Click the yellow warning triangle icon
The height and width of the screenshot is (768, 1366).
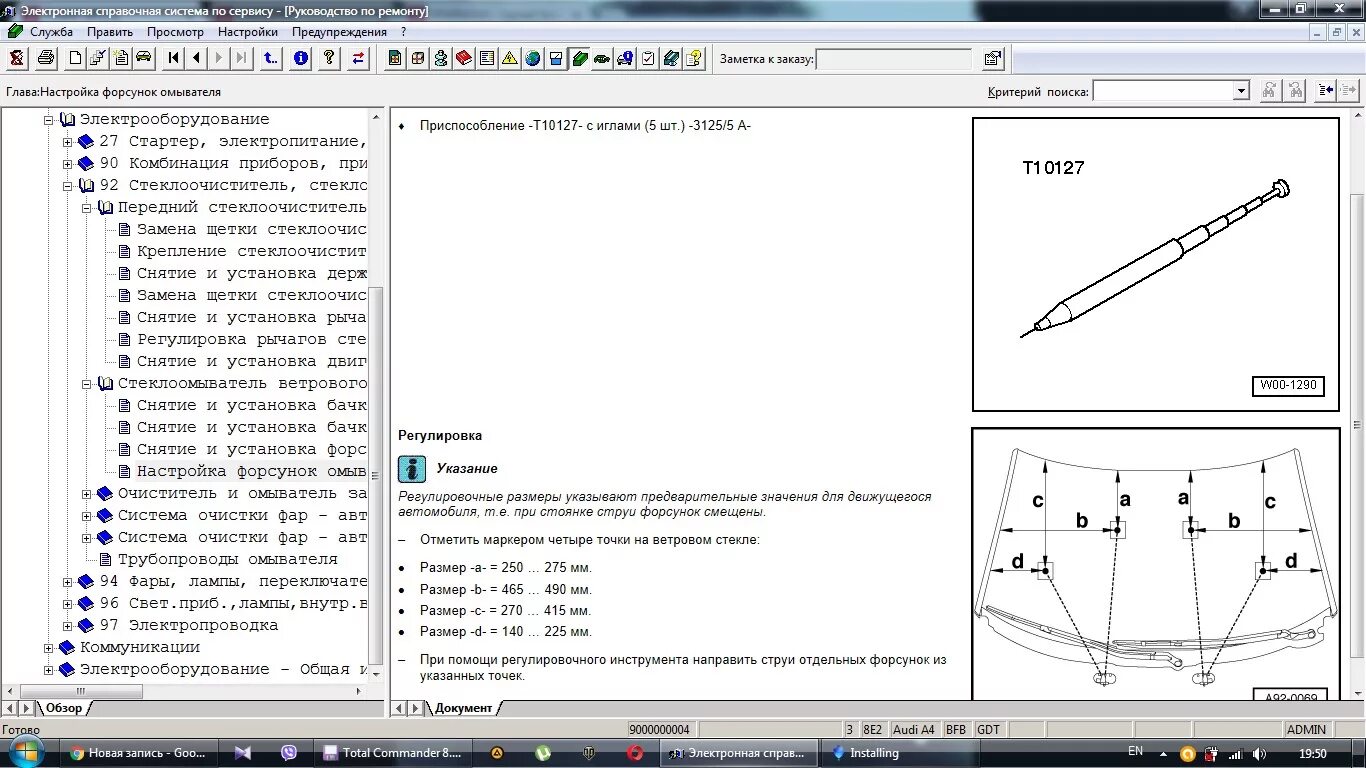click(x=510, y=58)
